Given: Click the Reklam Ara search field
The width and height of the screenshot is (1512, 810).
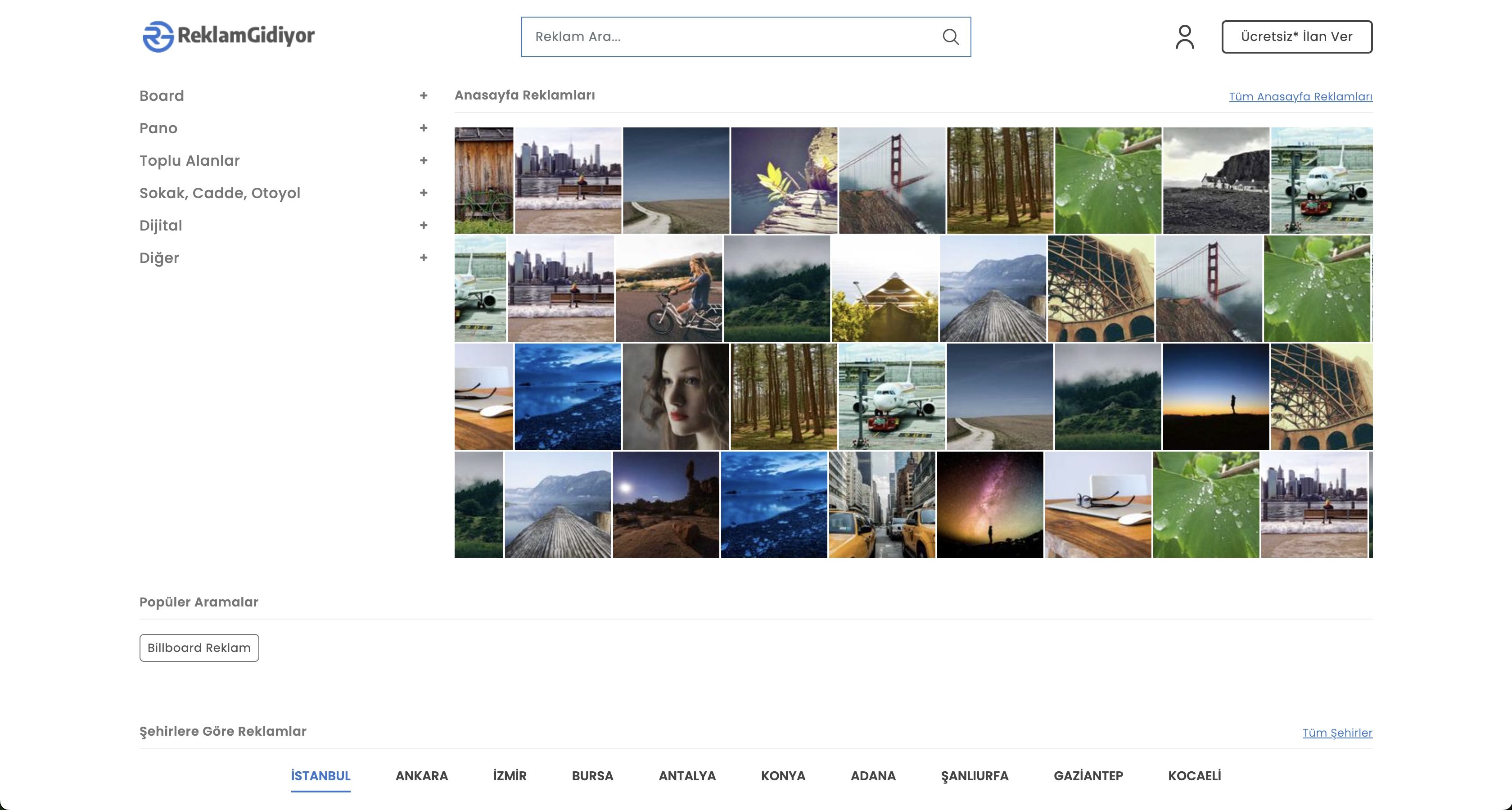Looking at the screenshot, I should pyautogui.click(x=728, y=37).
